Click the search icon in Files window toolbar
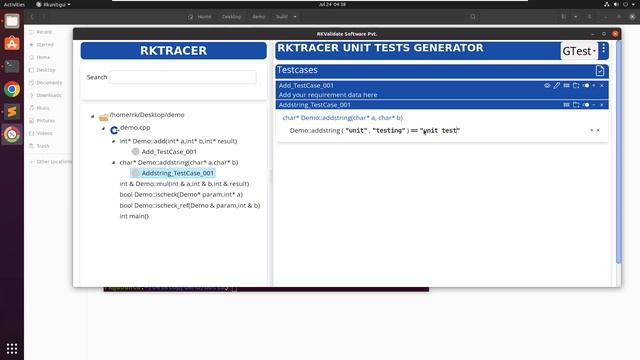This screenshot has width=640, height=360. tap(473, 17)
